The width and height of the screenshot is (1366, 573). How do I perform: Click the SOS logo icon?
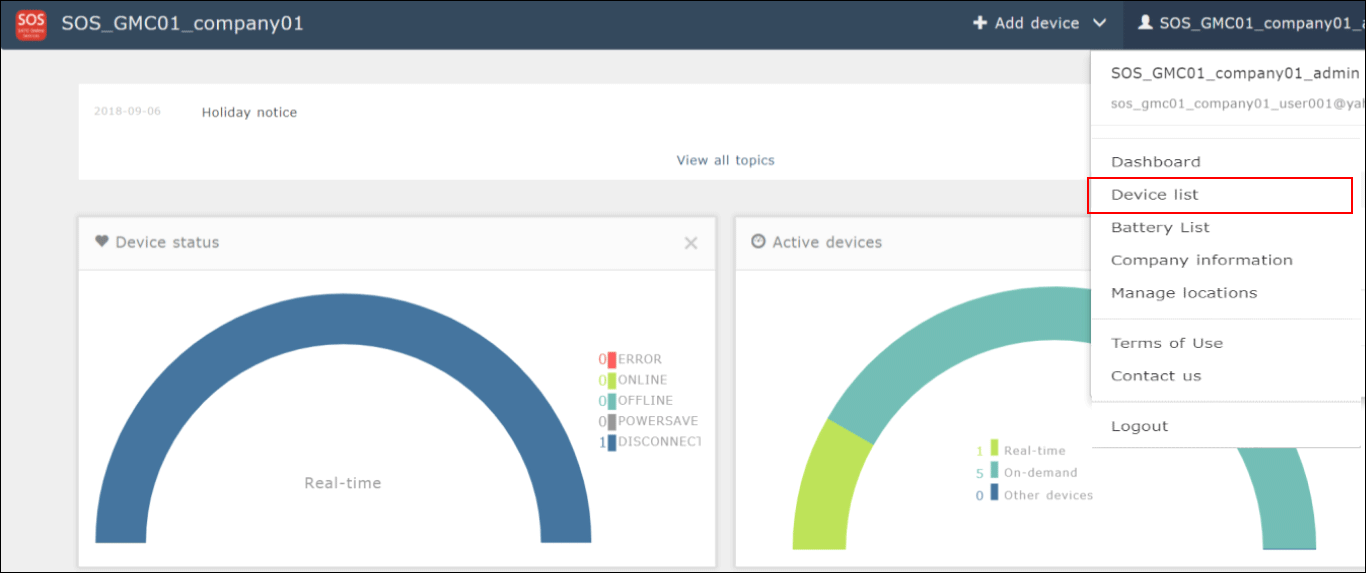[x=30, y=24]
